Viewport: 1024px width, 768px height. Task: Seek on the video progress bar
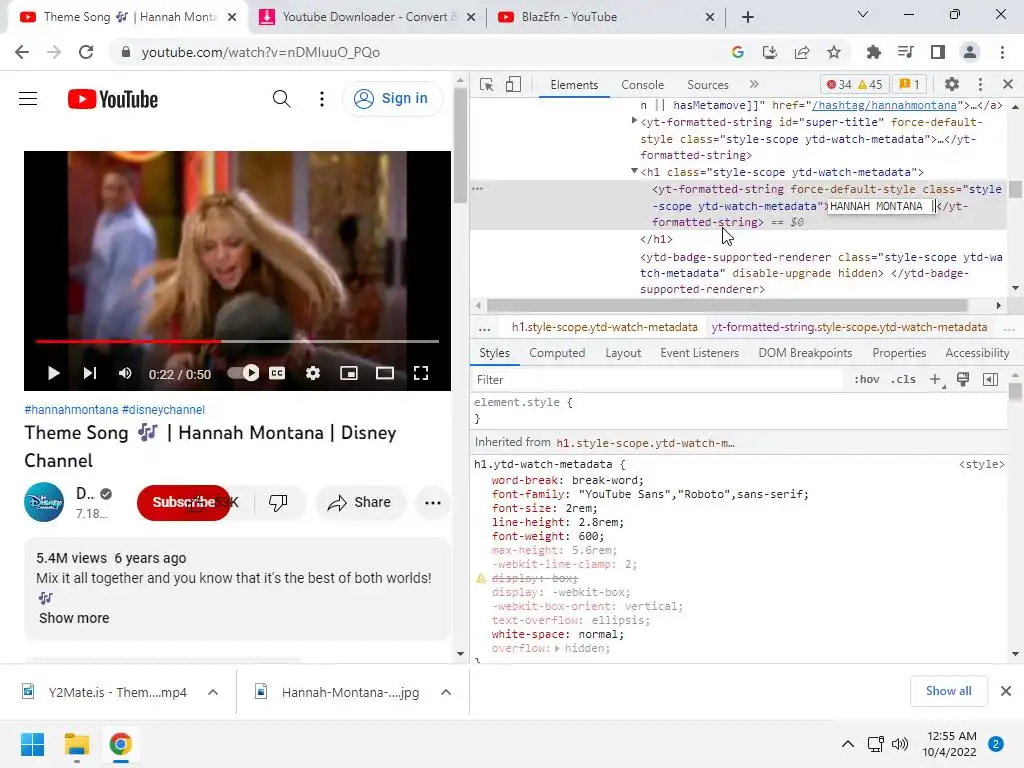coord(237,341)
